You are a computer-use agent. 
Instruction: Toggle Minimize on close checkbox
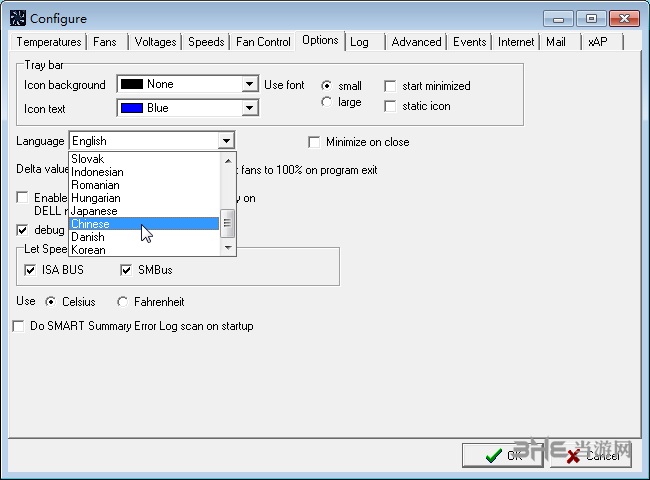[x=314, y=142]
